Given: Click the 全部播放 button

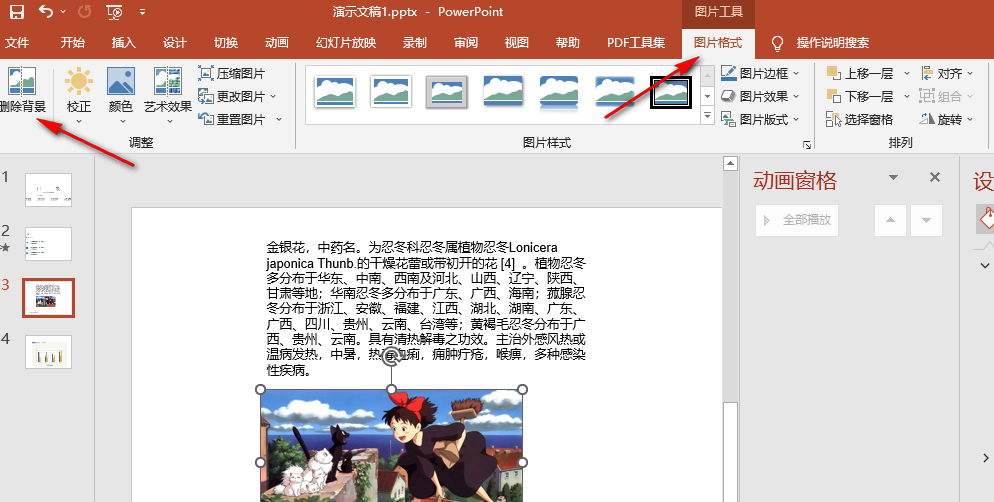Looking at the screenshot, I should point(797,220).
